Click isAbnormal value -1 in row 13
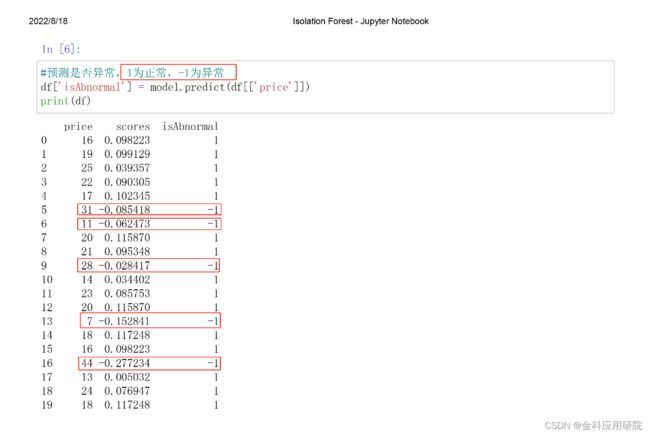This screenshot has height=435, width=650. coord(213,321)
